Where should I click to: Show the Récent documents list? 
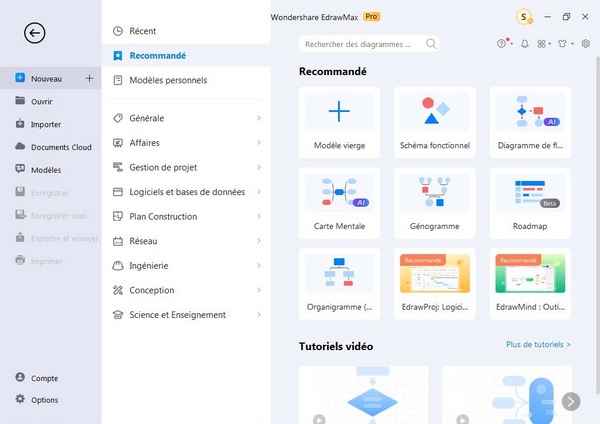click(x=186, y=31)
